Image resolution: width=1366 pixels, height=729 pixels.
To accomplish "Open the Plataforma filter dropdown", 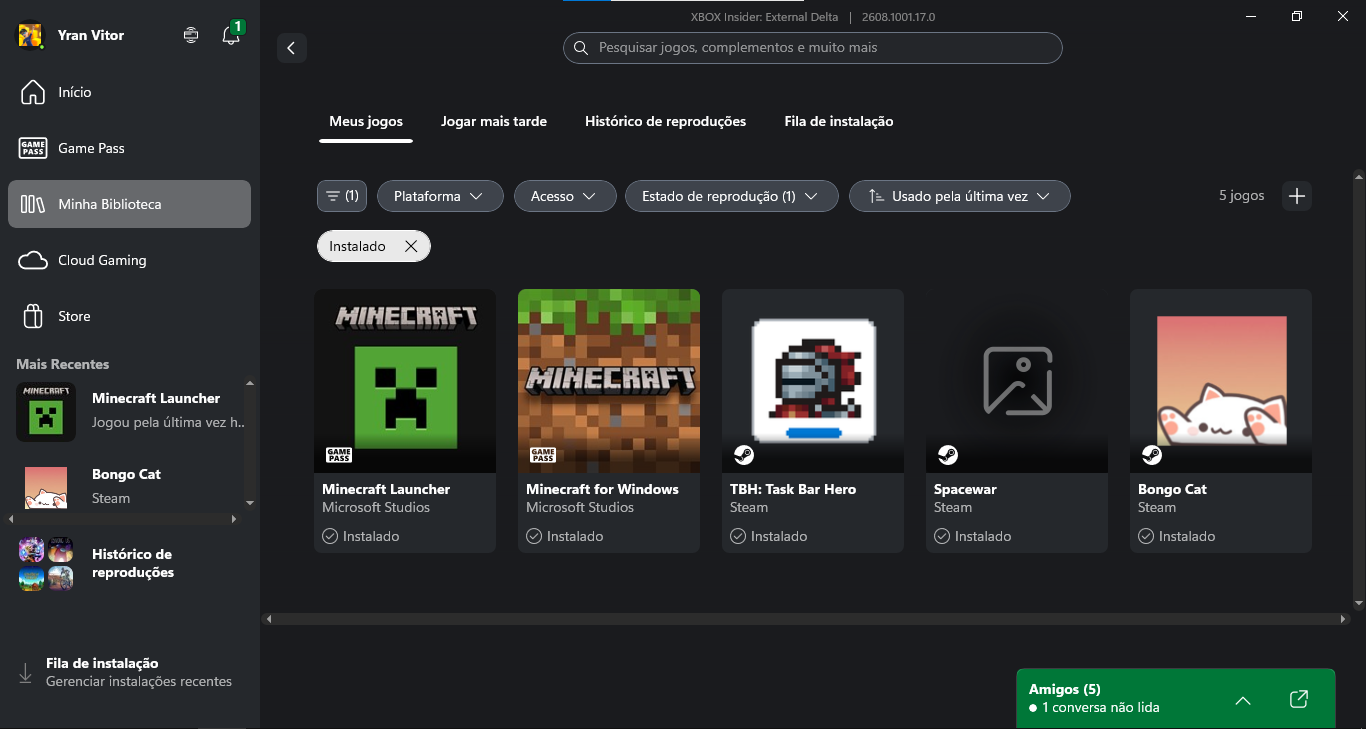I will point(439,196).
